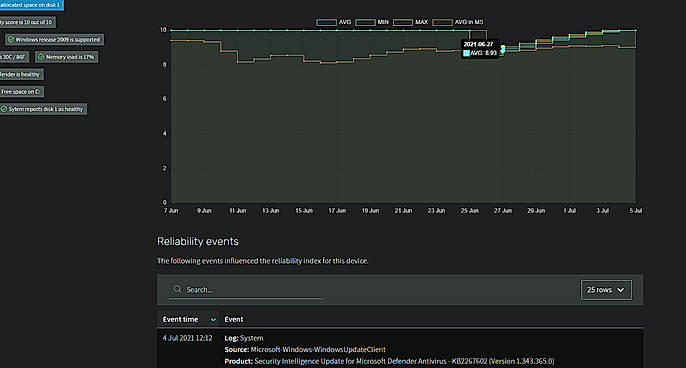Click the Memory load is 17% tag
The height and width of the screenshot is (368, 686).
coord(66,57)
